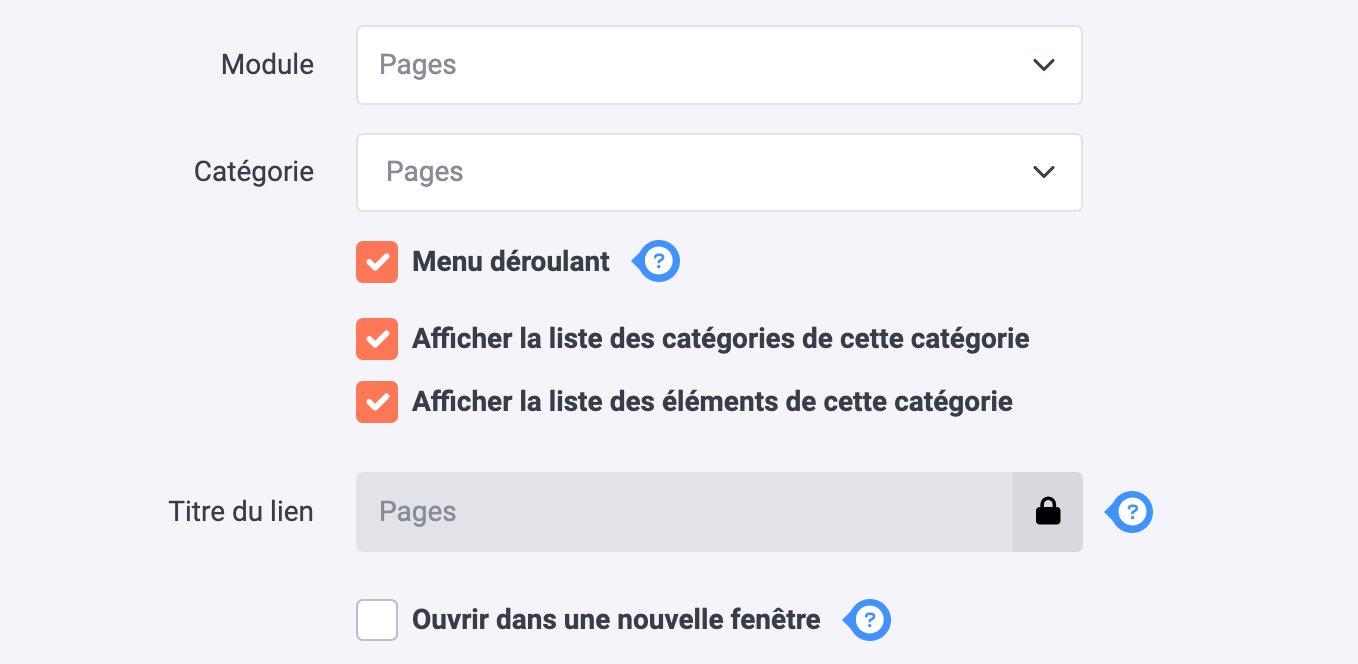This screenshot has height=664, width=1358.
Task: Open the help tooltip next to Titre du lien
Action: (x=1130, y=512)
